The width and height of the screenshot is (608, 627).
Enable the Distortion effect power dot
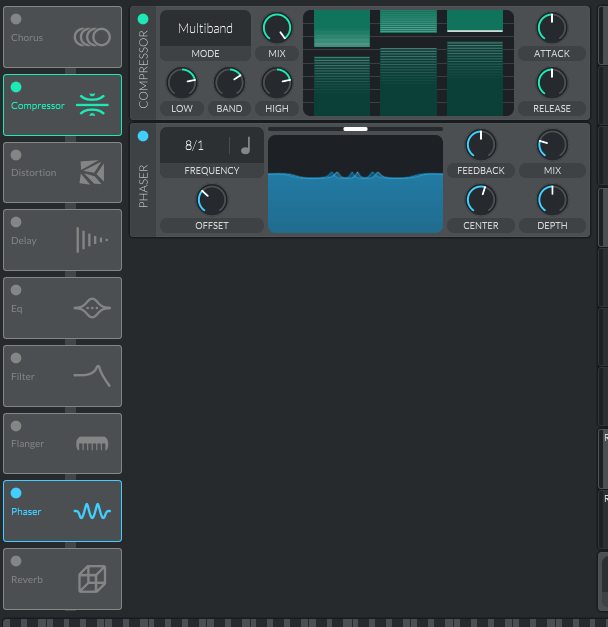tap(16, 155)
